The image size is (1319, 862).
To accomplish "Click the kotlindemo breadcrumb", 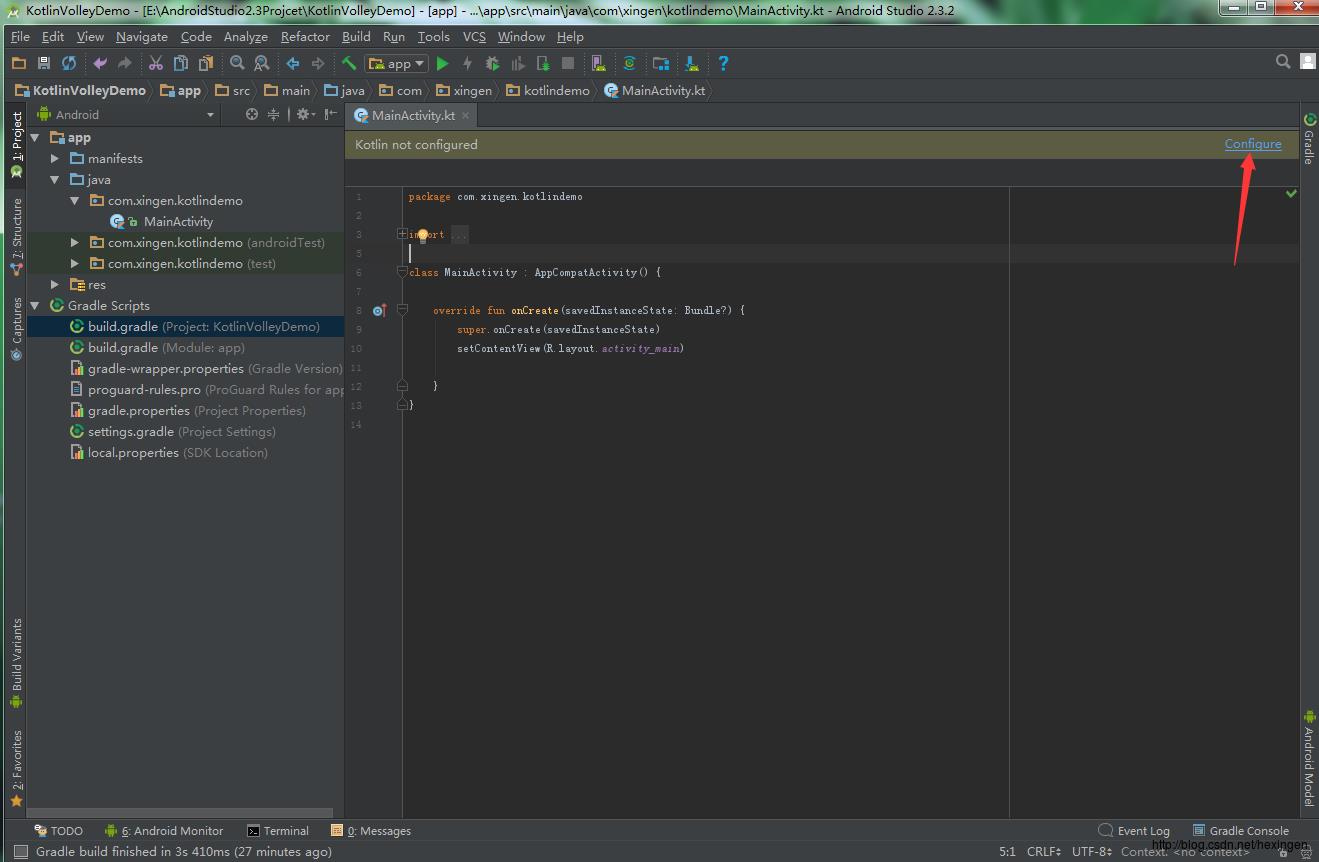I will (549, 90).
